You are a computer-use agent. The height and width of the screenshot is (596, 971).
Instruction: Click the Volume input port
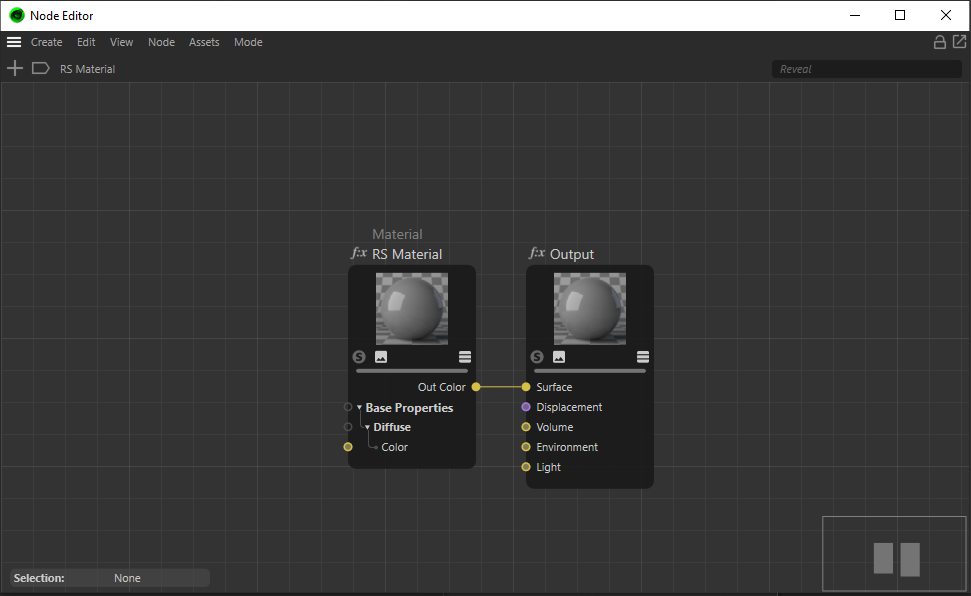click(526, 427)
